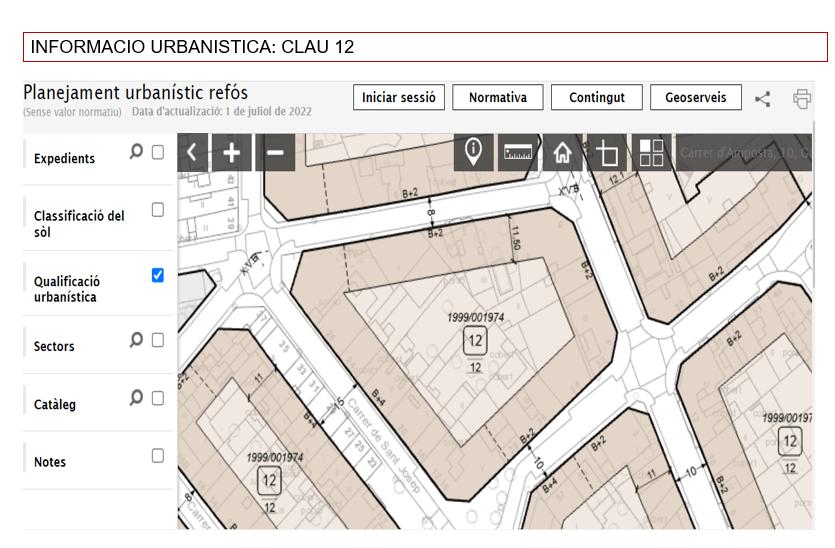Search within Sectors using magnifier icon
This screenshot has height=548, width=835.
(x=136, y=340)
